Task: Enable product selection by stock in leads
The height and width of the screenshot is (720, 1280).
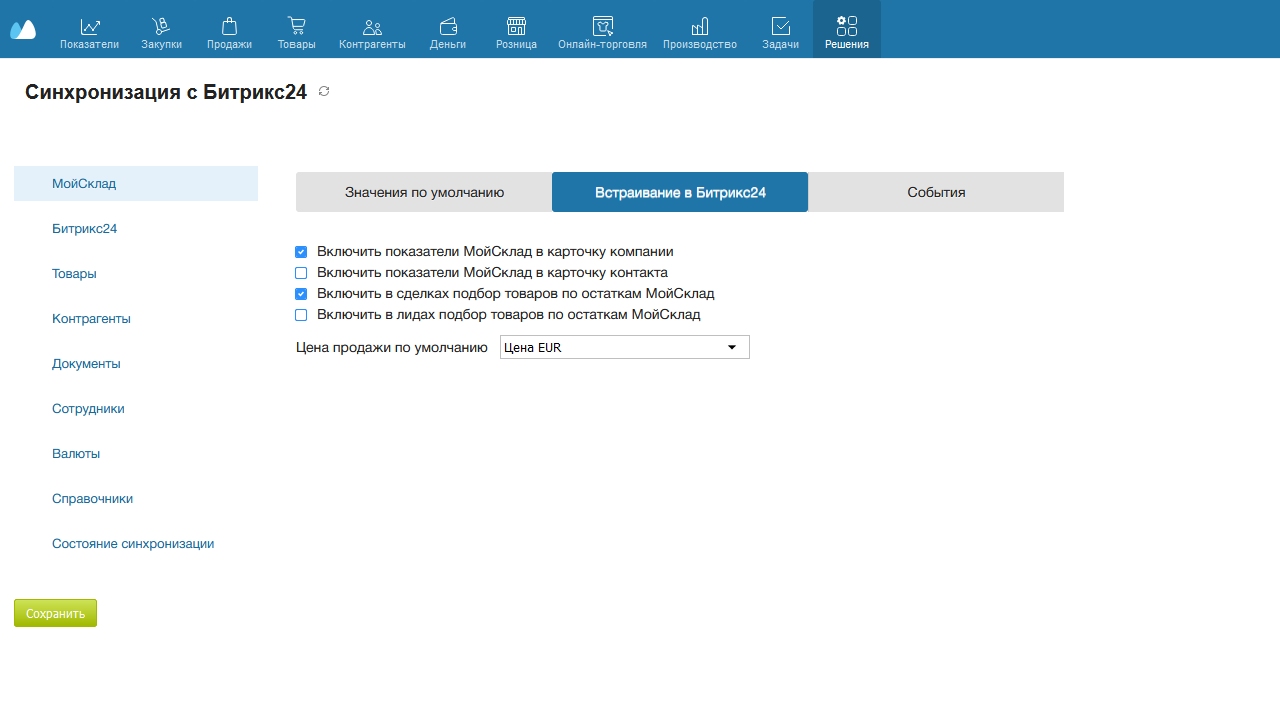Action: coord(301,315)
